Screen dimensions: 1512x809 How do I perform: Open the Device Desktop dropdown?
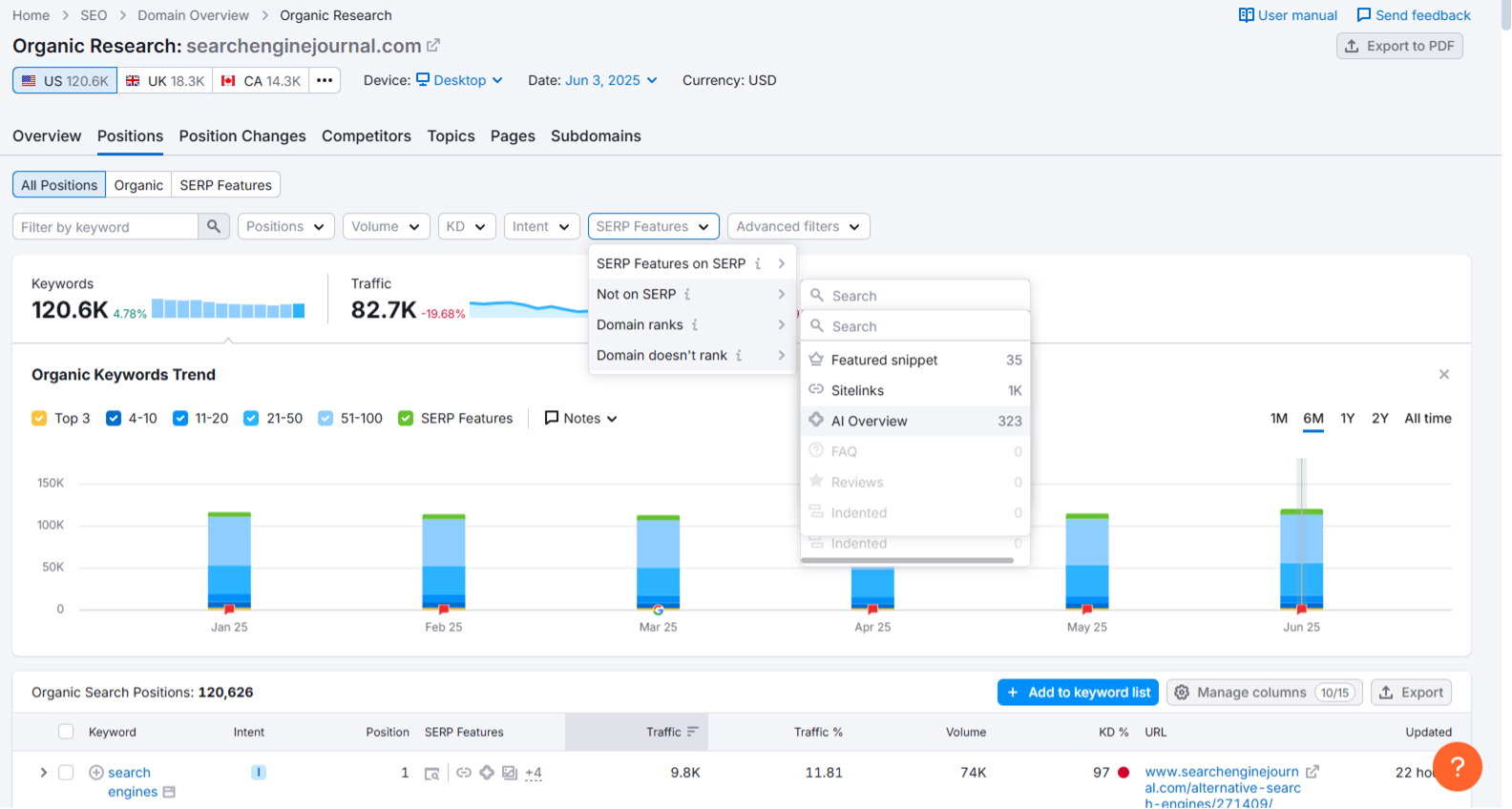(x=459, y=80)
